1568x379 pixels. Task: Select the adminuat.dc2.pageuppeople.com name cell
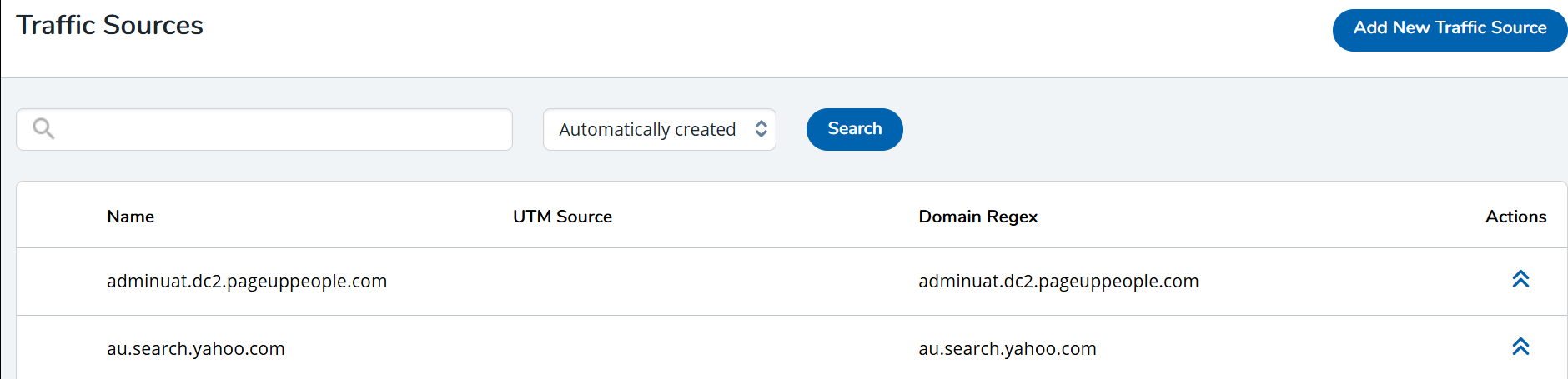click(247, 282)
